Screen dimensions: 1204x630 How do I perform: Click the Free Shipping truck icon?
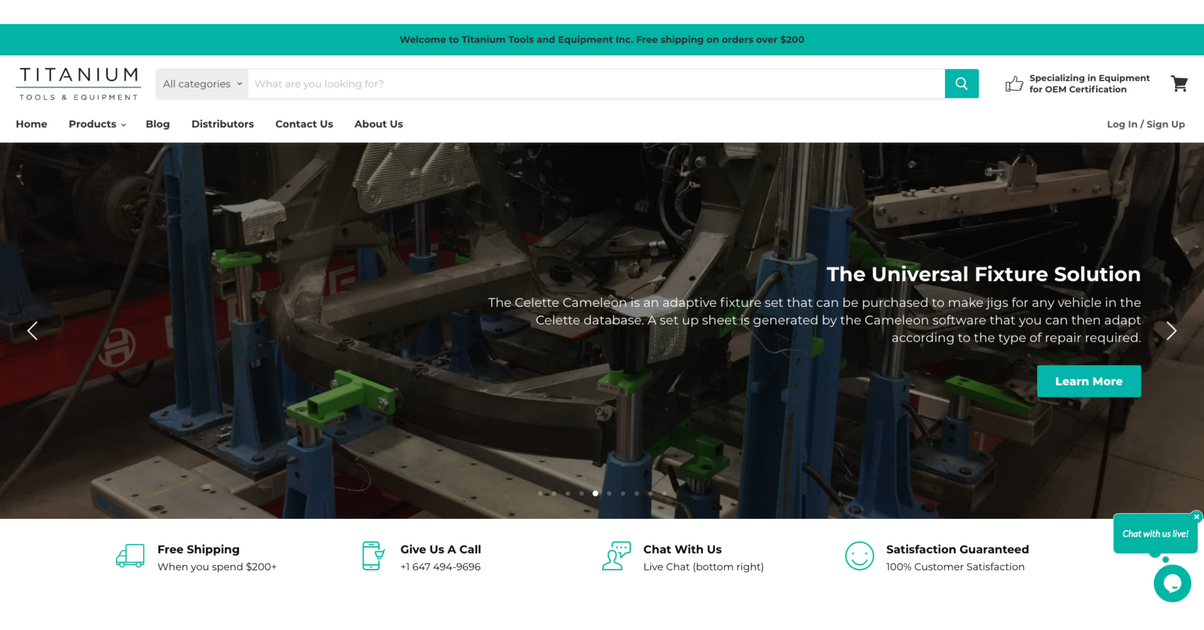[130, 556]
